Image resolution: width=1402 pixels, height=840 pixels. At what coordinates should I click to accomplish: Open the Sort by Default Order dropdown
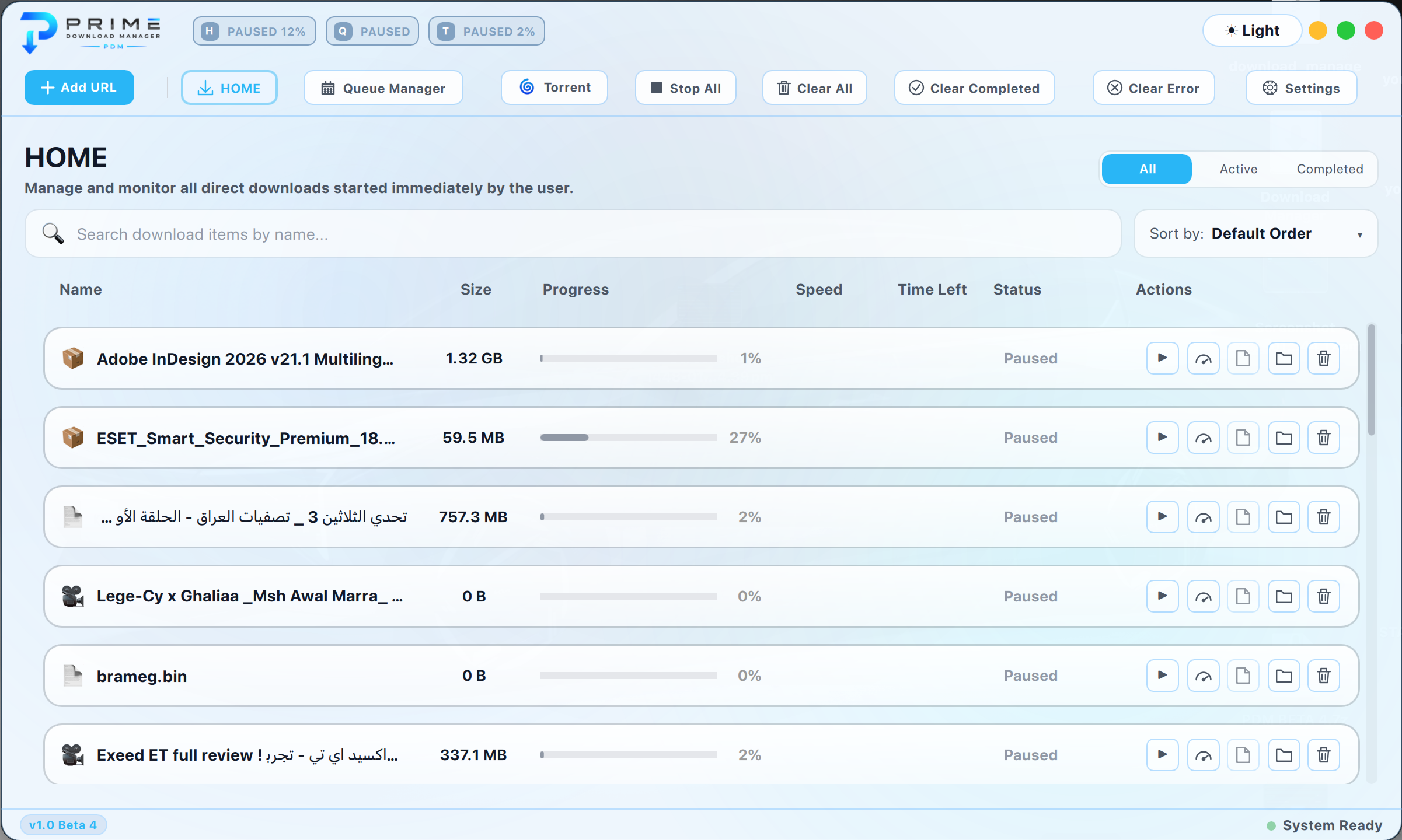[1255, 233]
